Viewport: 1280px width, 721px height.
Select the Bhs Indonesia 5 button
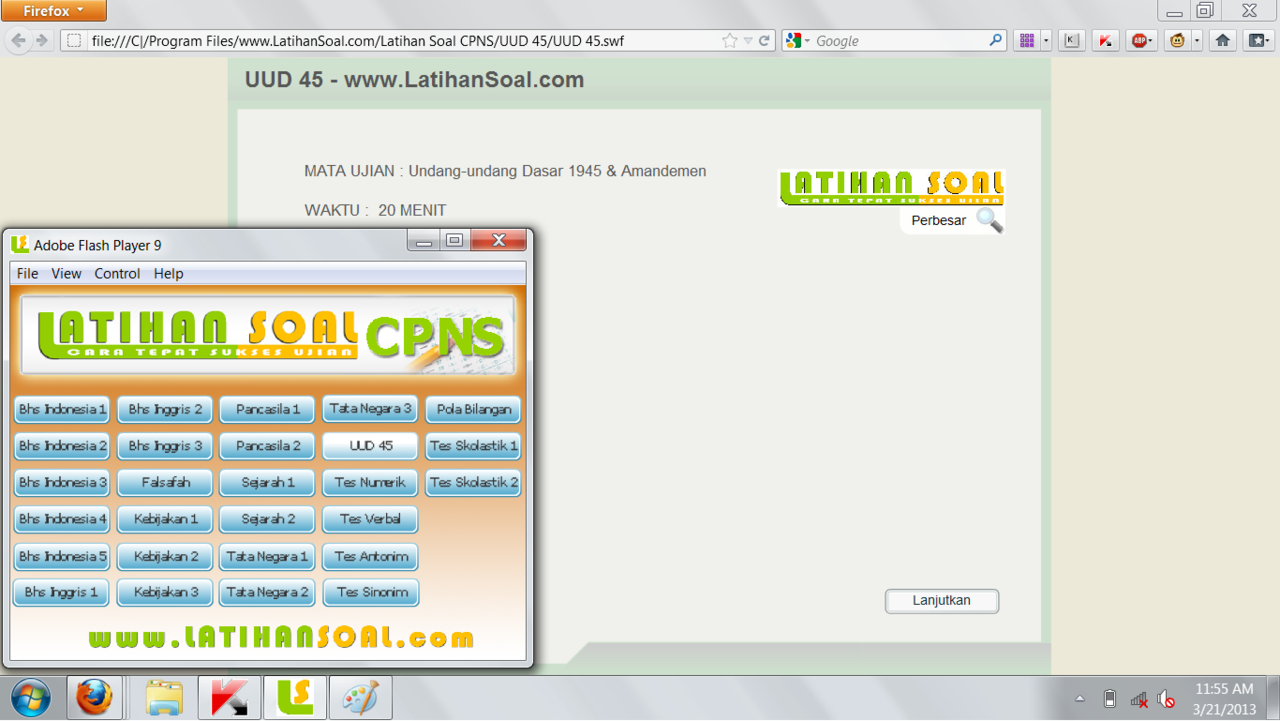[62, 557]
